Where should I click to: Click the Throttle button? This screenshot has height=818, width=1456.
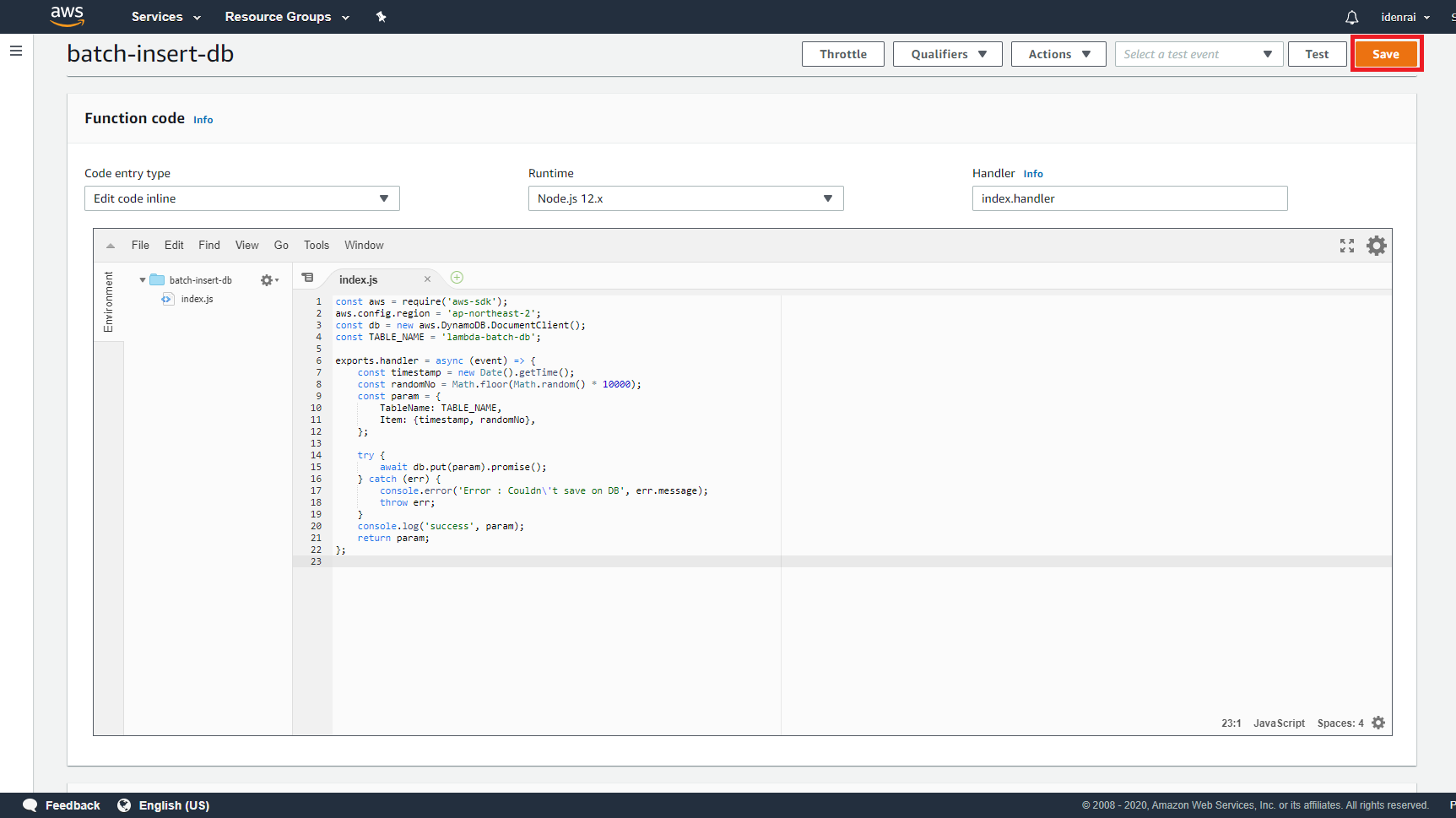(842, 53)
